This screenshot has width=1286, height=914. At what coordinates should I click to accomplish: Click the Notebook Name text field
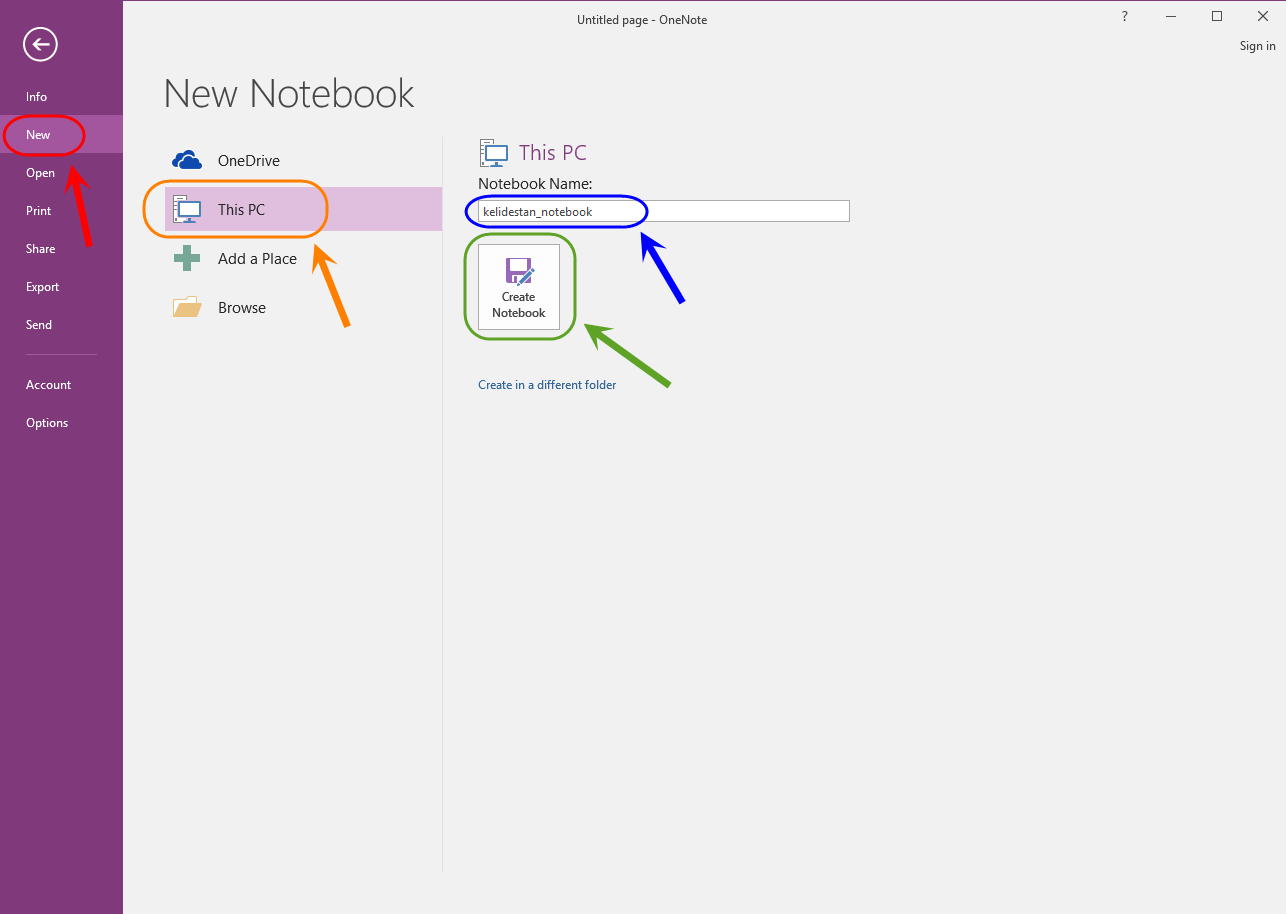coord(663,211)
